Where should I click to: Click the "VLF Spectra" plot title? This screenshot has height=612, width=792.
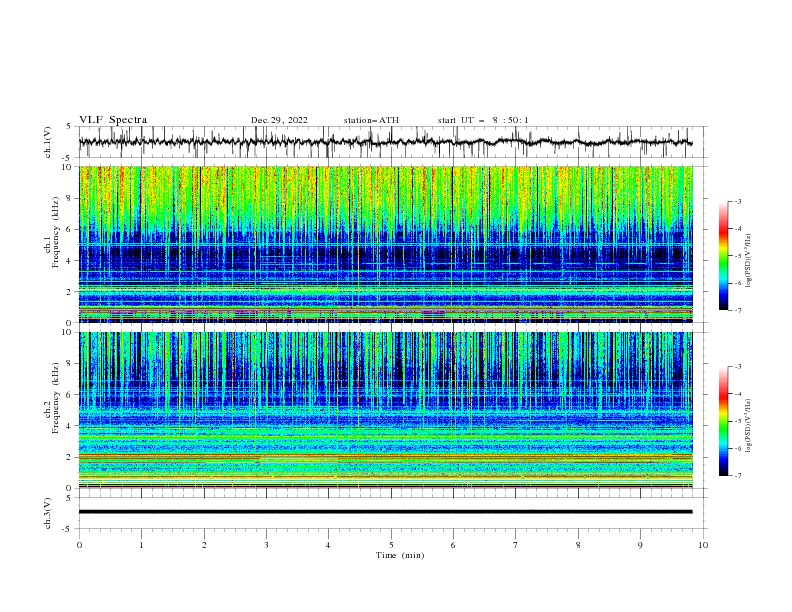113,120
